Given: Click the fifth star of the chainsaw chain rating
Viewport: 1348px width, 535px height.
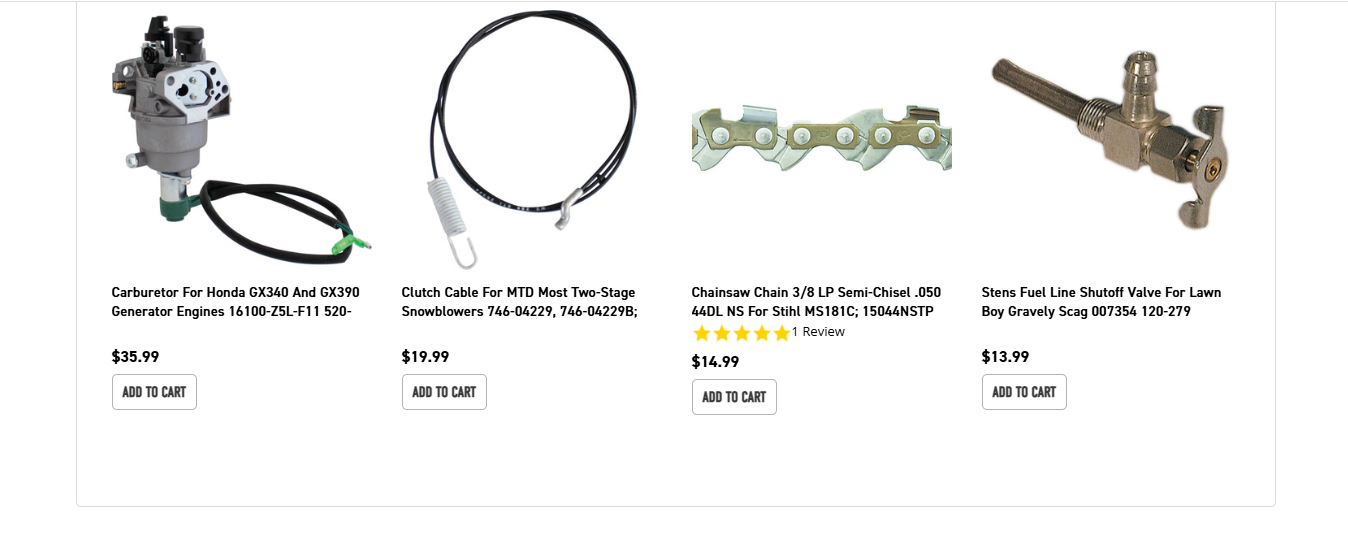Looking at the screenshot, I should (780, 333).
